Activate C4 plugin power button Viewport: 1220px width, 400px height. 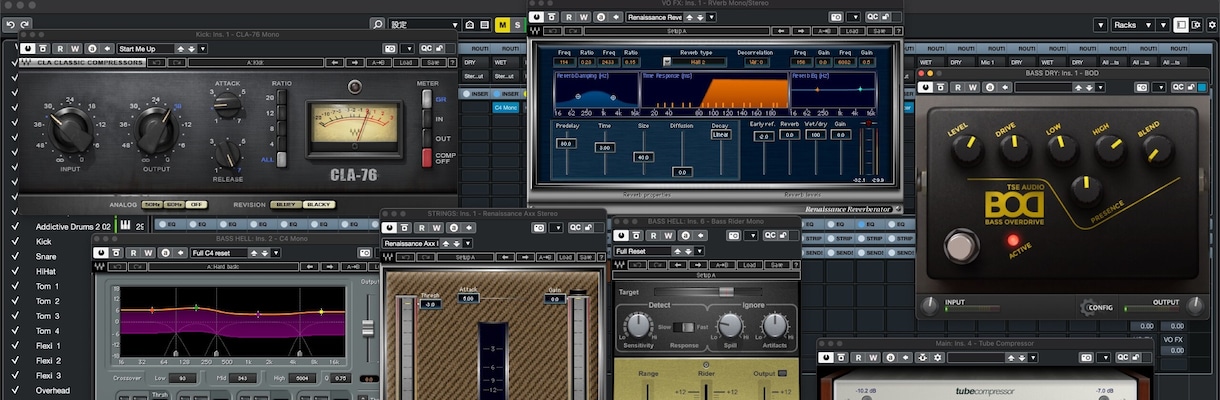(102, 254)
